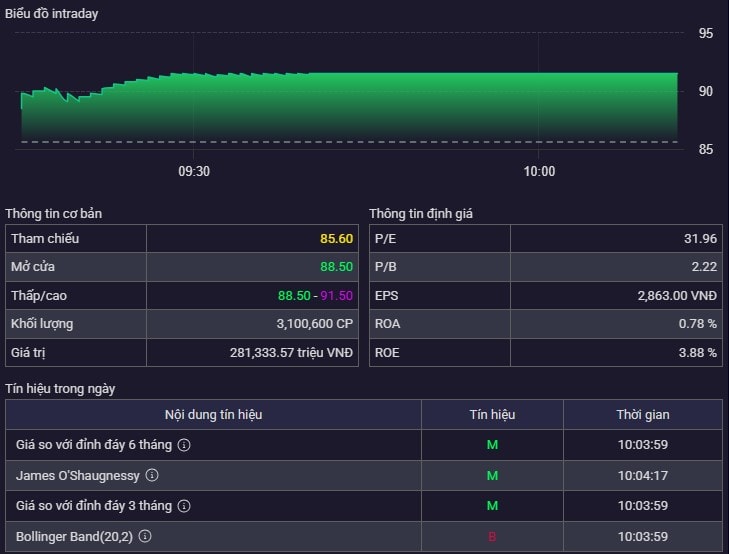
Task: Click the Khối lượng value 3,100,600 CP
Action: pos(315,323)
